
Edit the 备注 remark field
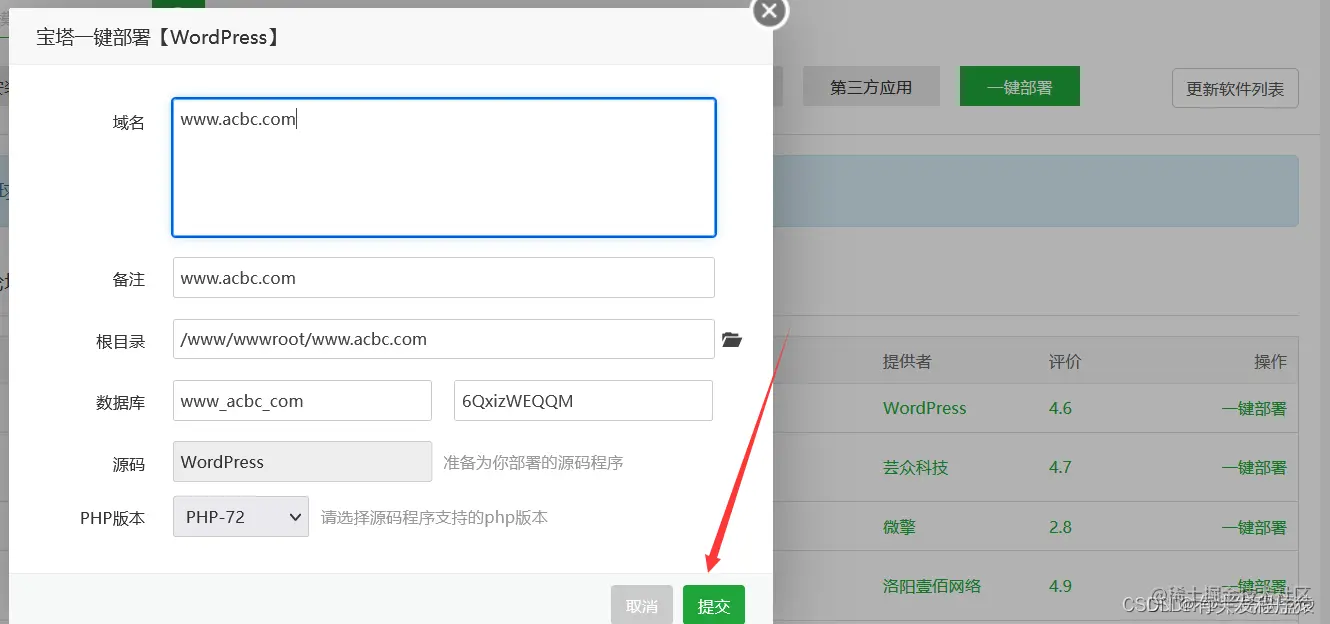click(444, 278)
